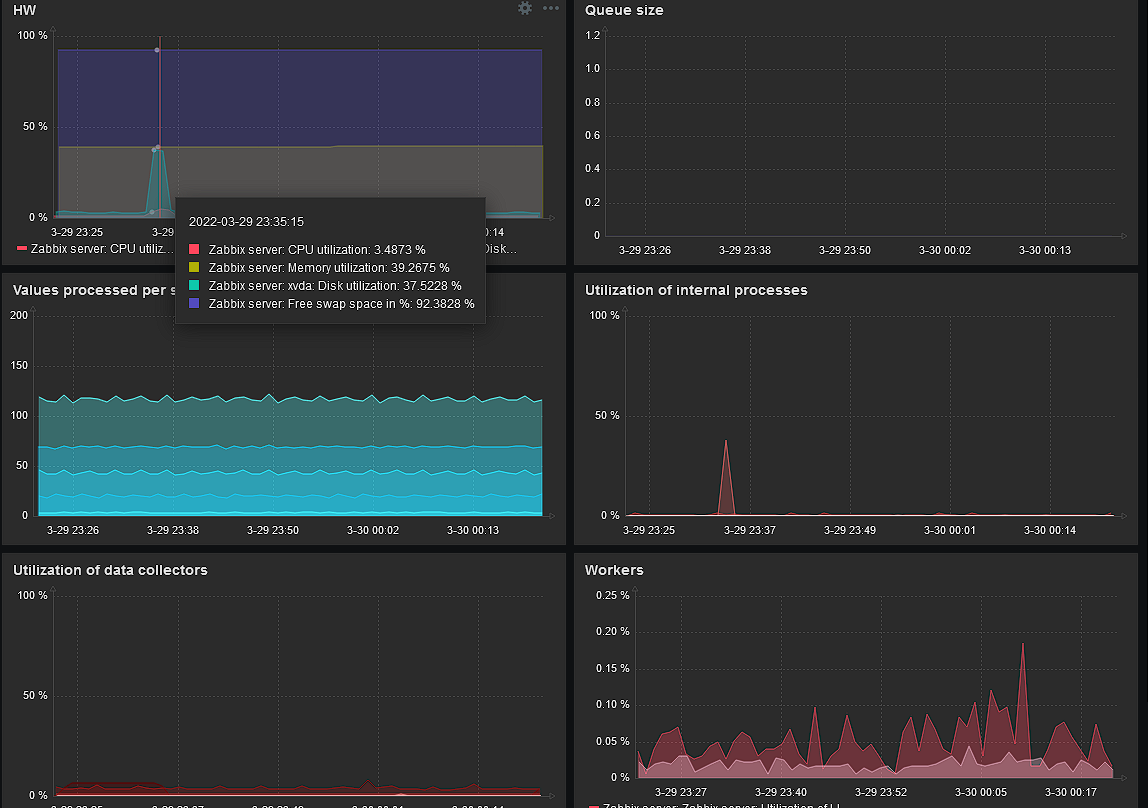
Task: Click the Utilization of internal processes title
Action: point(696,290)
